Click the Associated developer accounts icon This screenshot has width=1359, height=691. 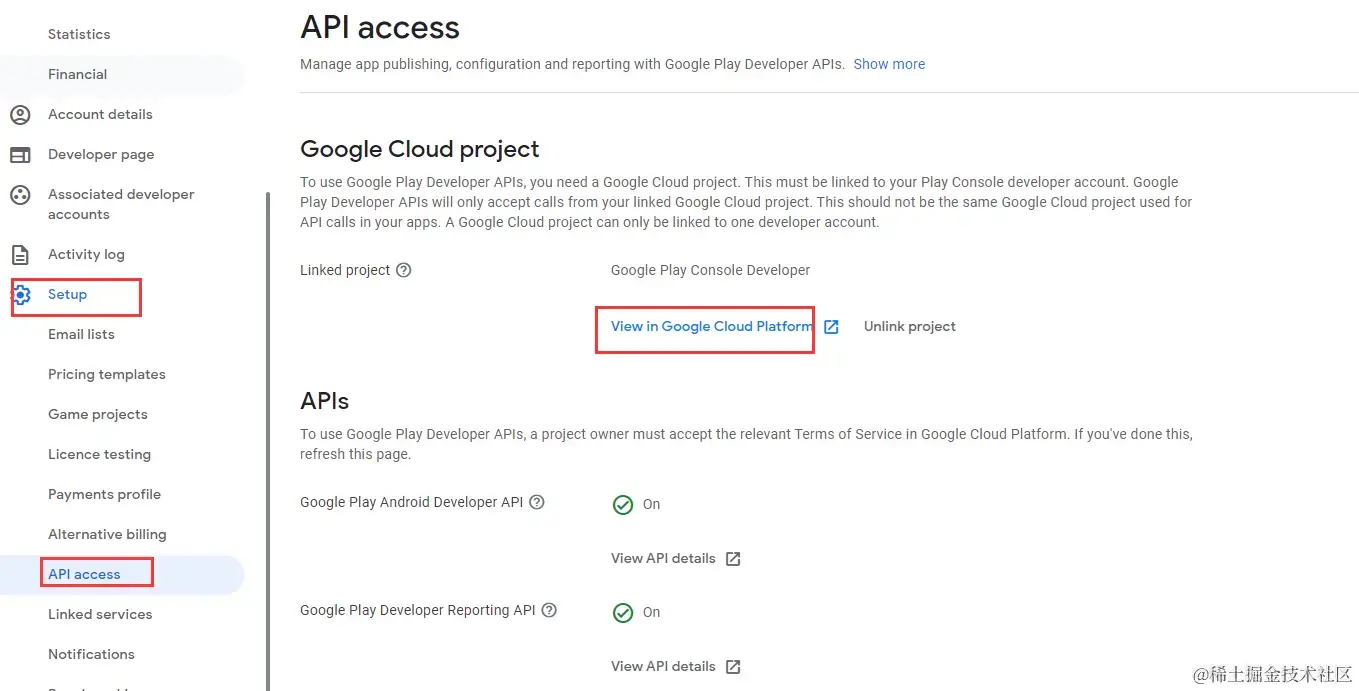(20, 195)
